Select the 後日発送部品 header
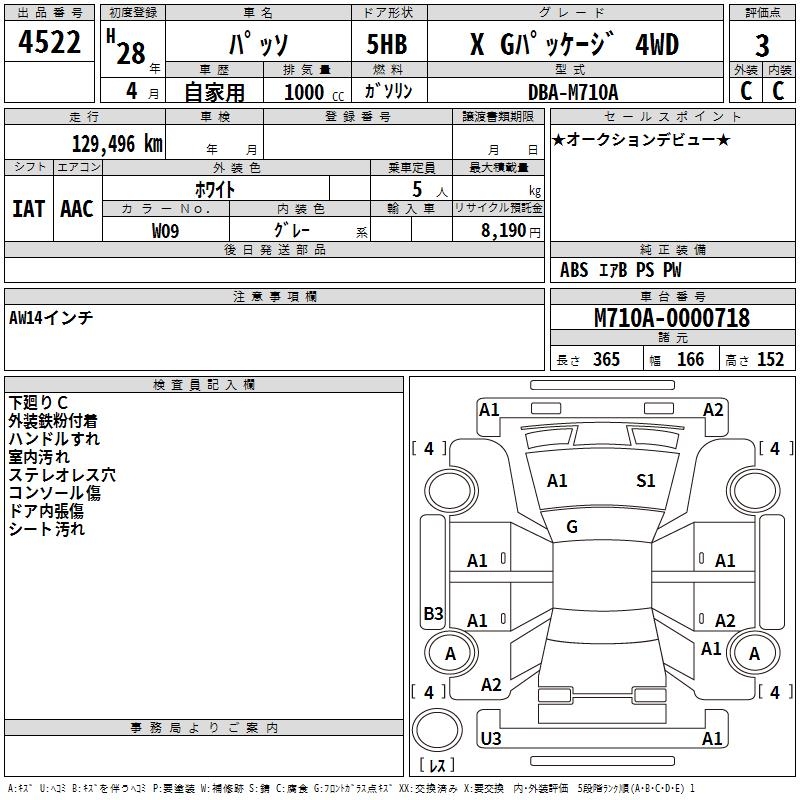800x800 pixels. pos(274,249)
